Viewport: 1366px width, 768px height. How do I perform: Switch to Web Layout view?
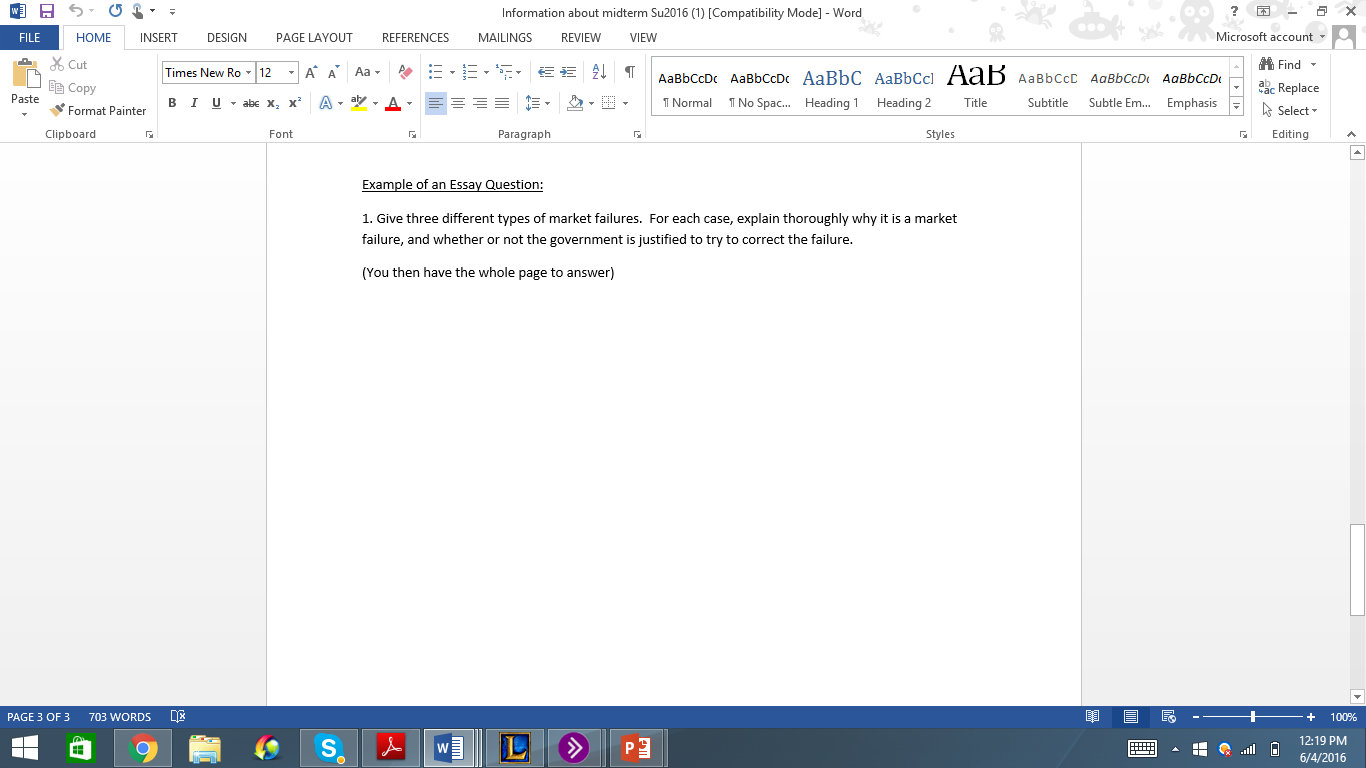tap(1168, 717)
